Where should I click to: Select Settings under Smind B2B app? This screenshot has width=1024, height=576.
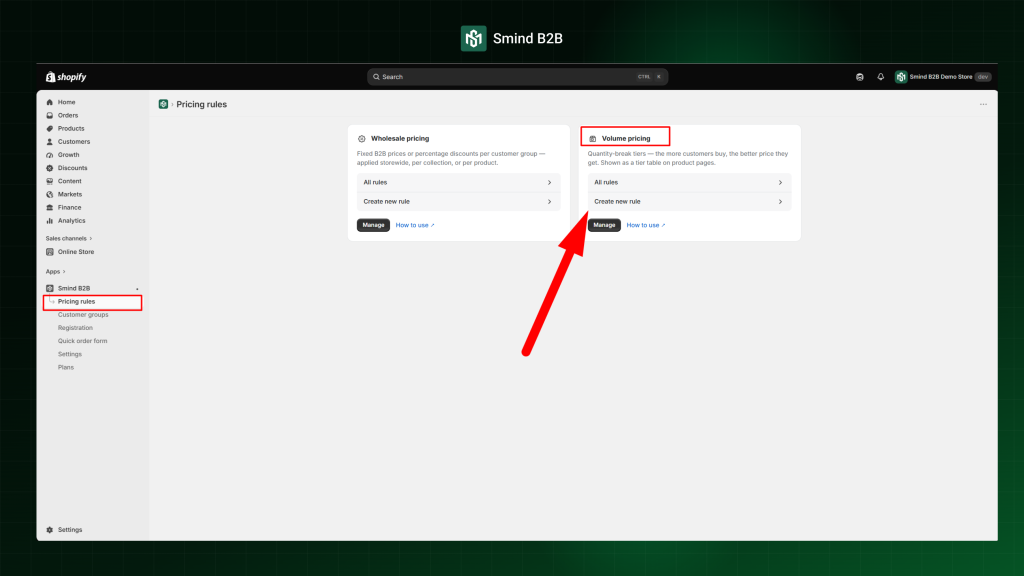(70, 354)
